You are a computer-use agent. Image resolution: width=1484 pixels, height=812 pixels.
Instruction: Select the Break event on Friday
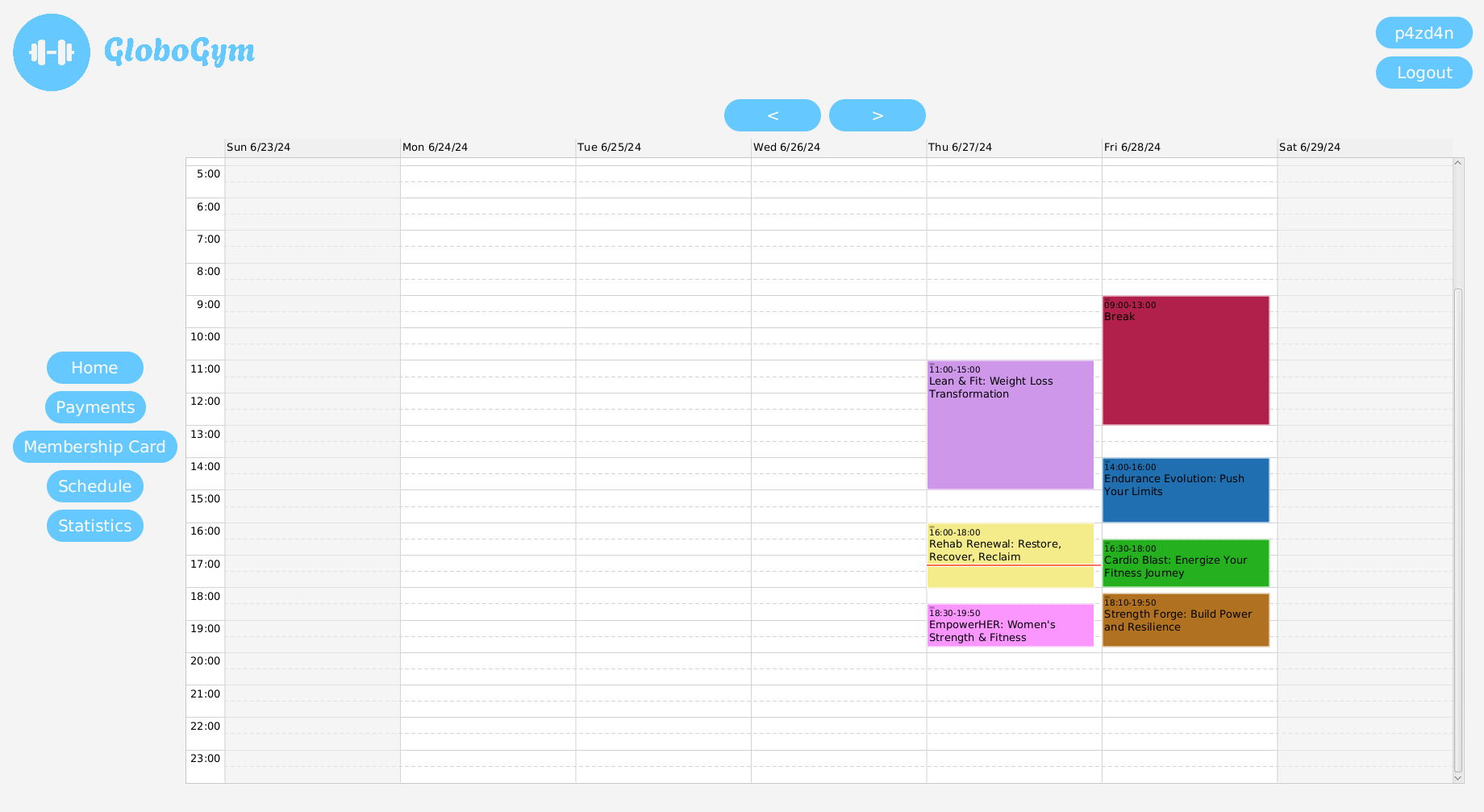click(1185, 360)
